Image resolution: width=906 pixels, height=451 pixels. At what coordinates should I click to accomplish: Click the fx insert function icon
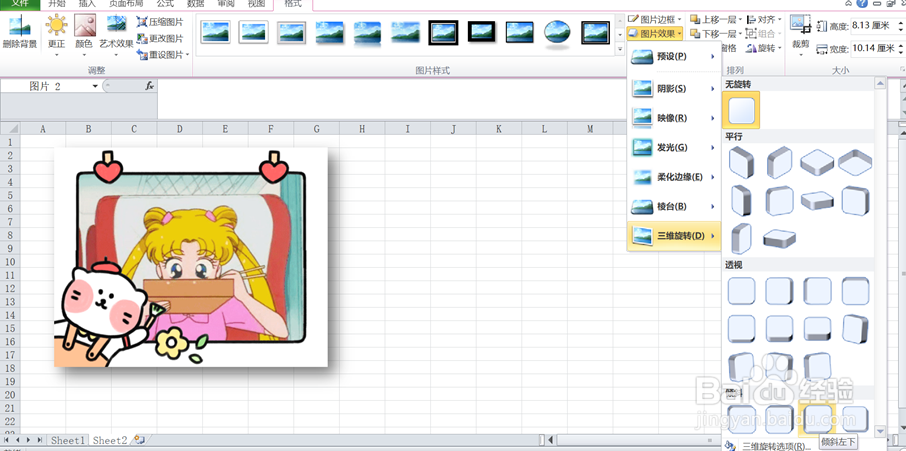[149, 86]
